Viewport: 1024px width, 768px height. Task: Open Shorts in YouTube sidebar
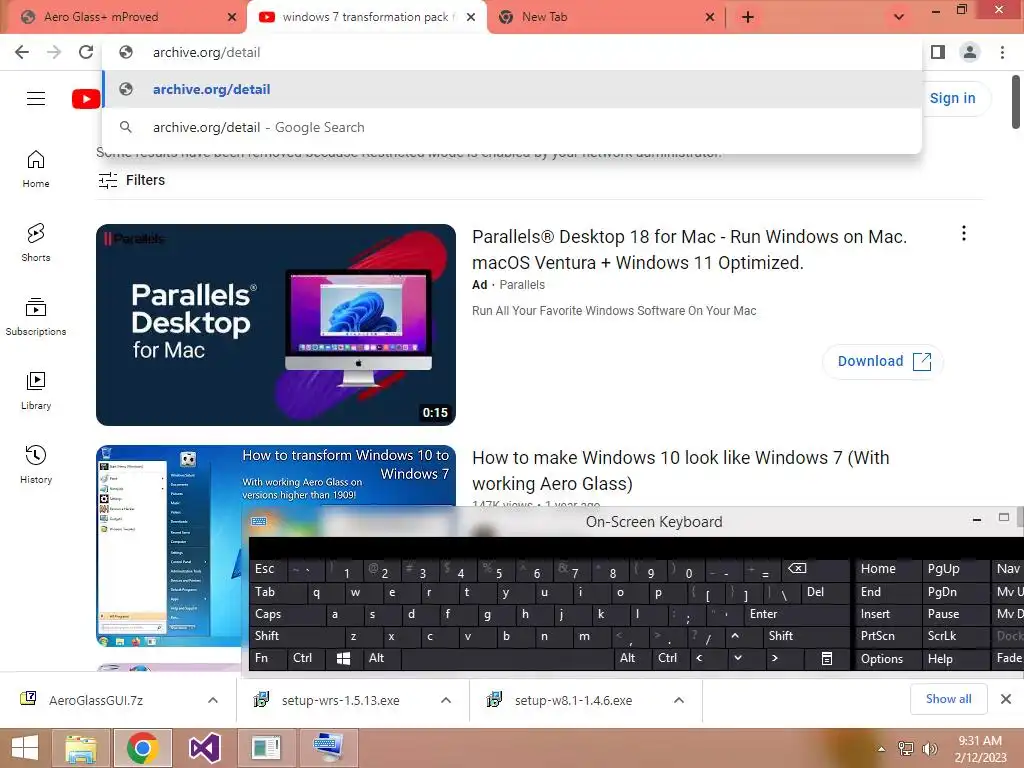click(36, 243)
